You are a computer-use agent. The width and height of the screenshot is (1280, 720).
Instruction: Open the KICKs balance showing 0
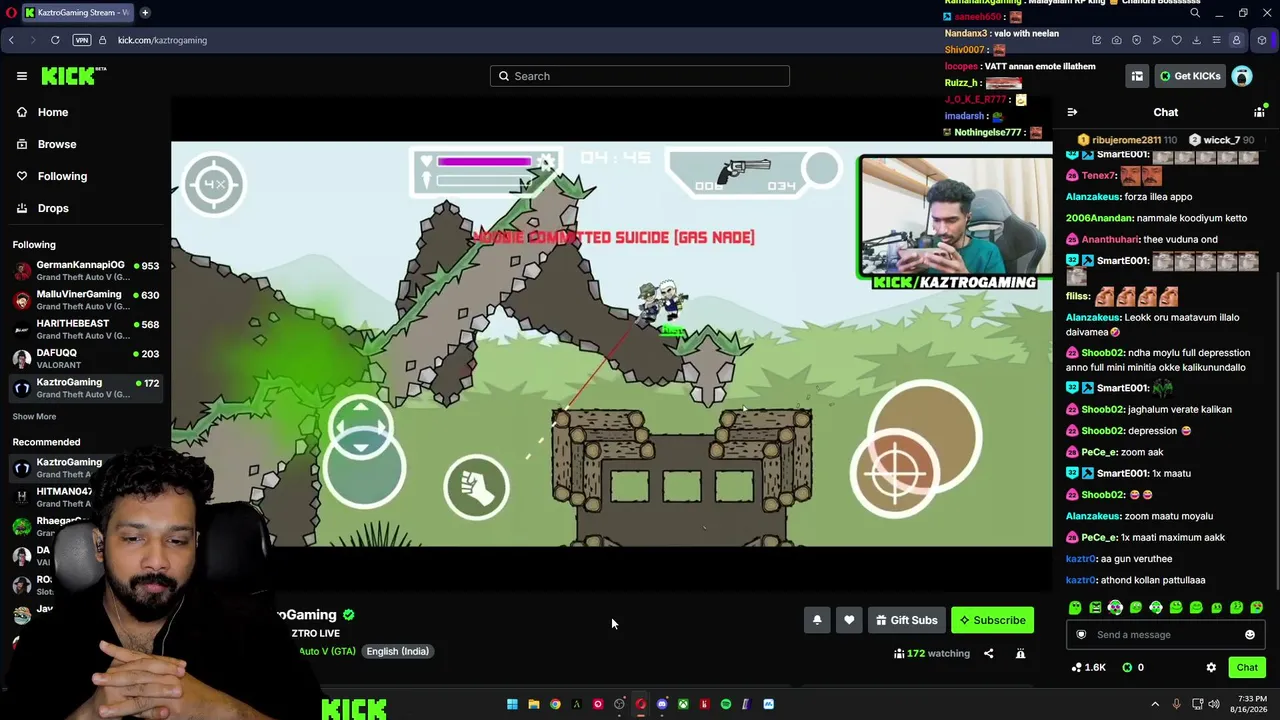1133,667
